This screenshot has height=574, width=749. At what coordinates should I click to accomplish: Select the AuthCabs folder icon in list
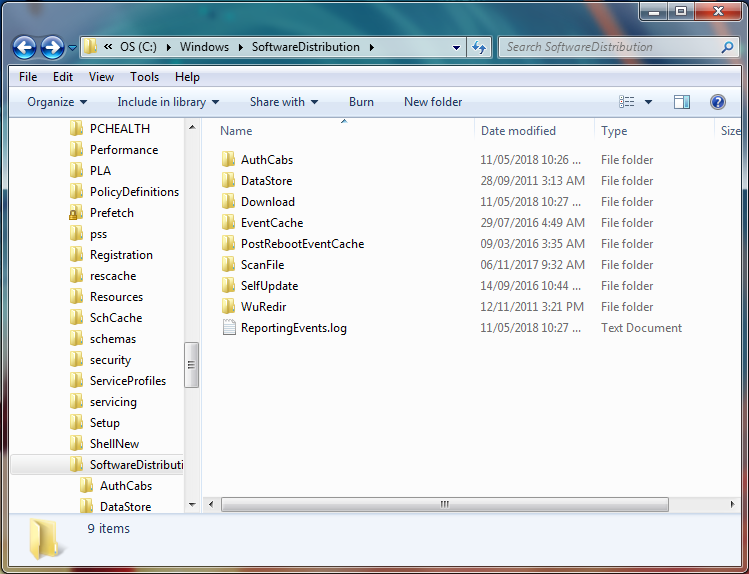[228, 159]
